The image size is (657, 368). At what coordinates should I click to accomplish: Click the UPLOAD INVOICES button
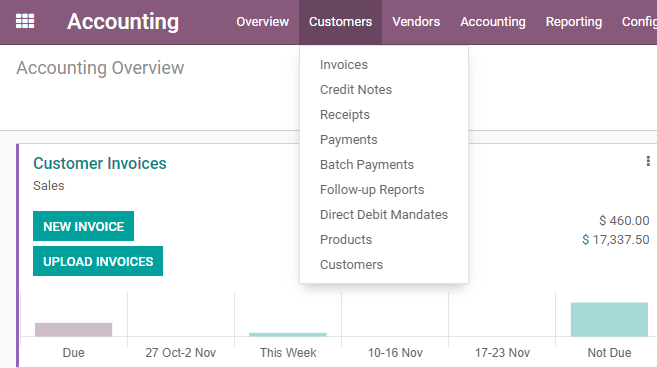98,261
